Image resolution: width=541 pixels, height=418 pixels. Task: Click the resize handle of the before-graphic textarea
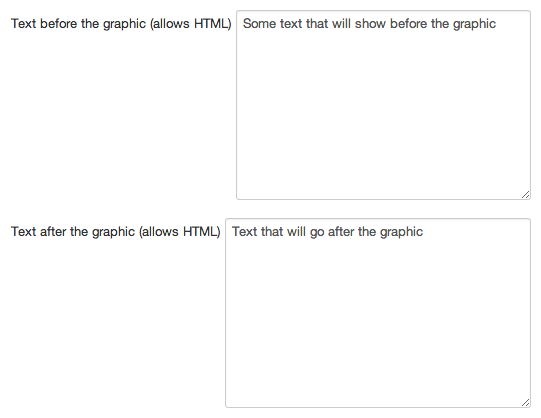[x=525, y=195]
